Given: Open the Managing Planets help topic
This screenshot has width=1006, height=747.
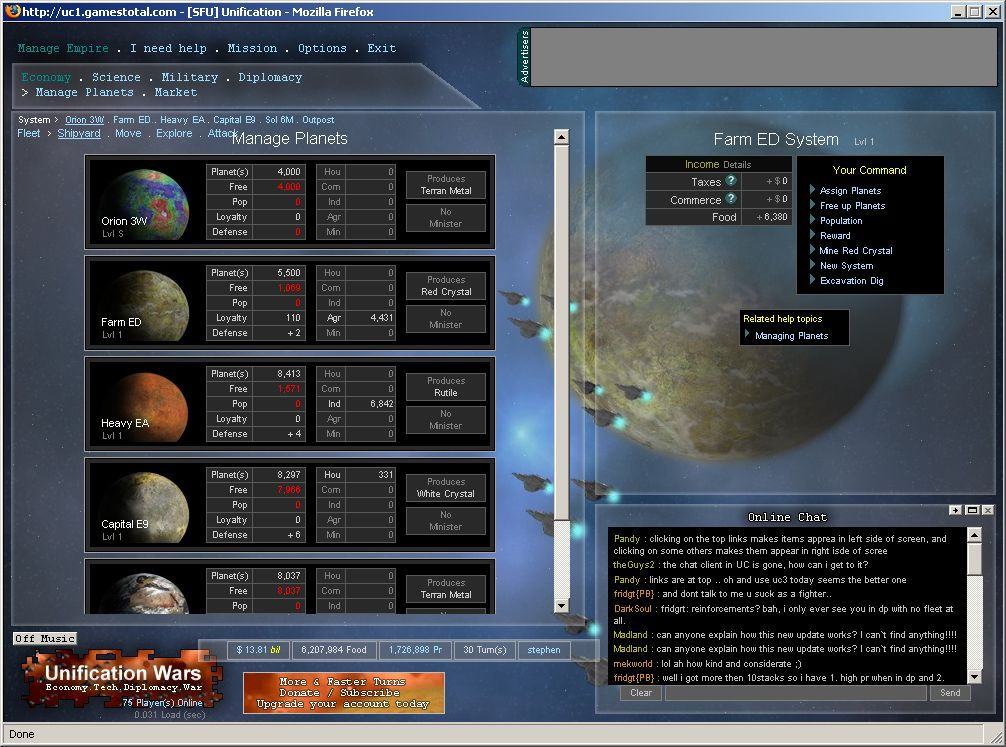Looking at the screenshot, I should pos(791,336).
